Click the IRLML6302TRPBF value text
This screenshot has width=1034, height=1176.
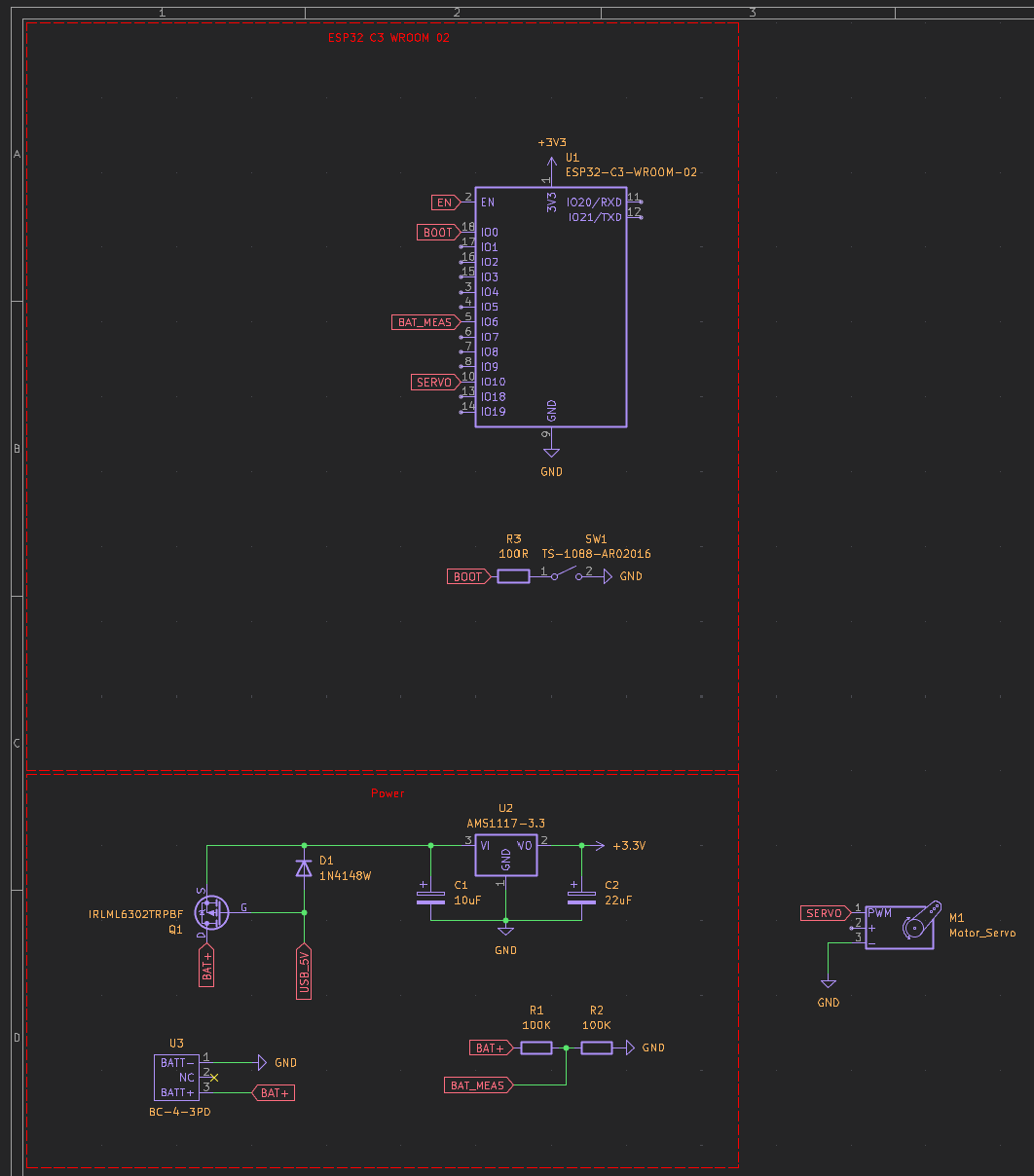tap(135, 914)
